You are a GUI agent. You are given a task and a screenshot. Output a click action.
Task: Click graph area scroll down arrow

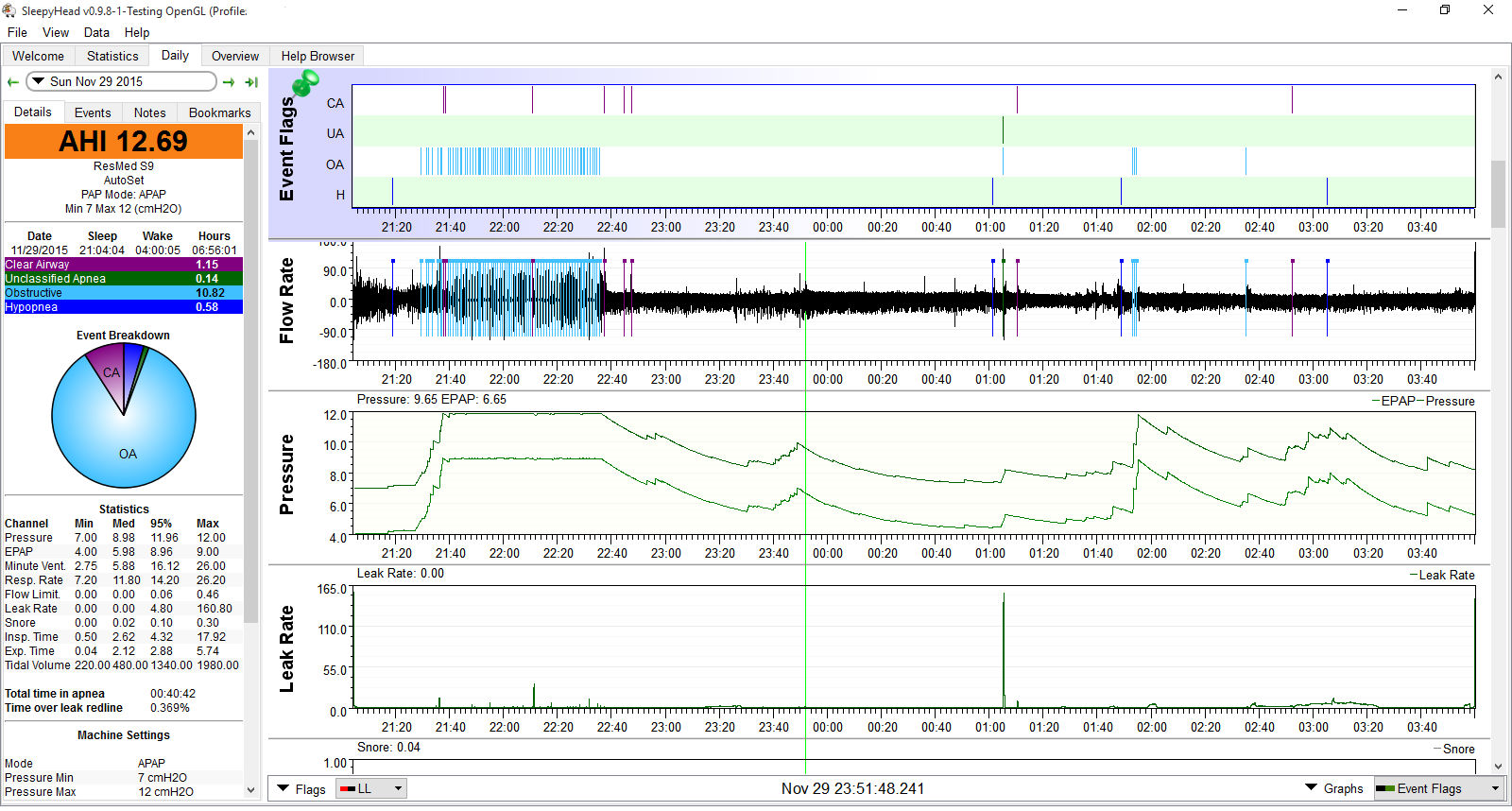[x=1498, y=767]
